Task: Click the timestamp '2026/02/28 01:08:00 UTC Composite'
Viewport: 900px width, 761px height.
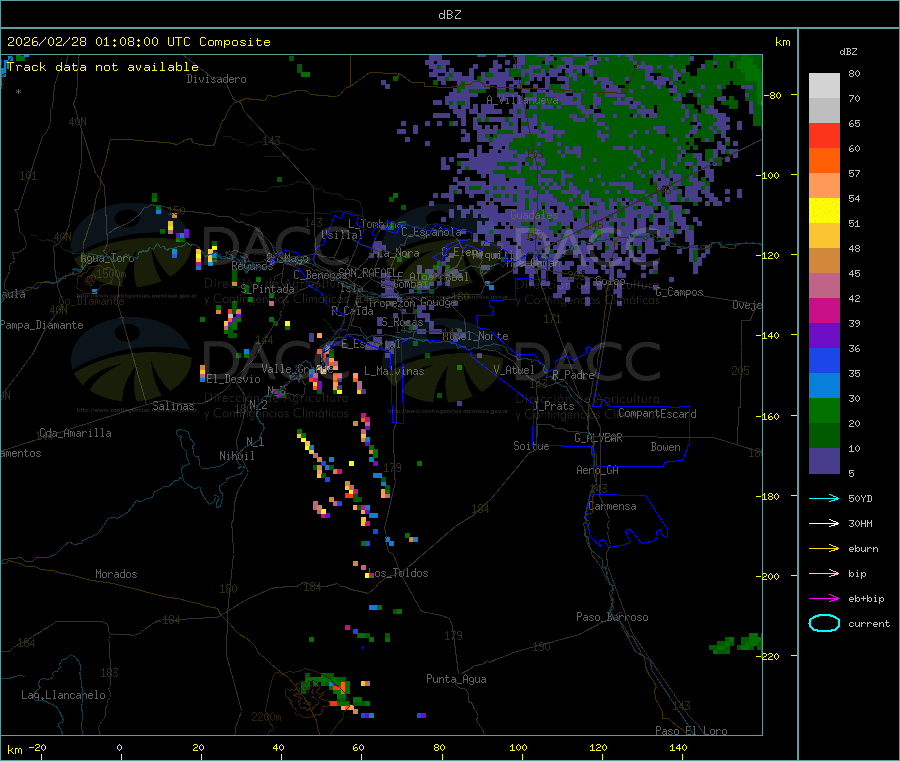Action: [x=138, y=42]
